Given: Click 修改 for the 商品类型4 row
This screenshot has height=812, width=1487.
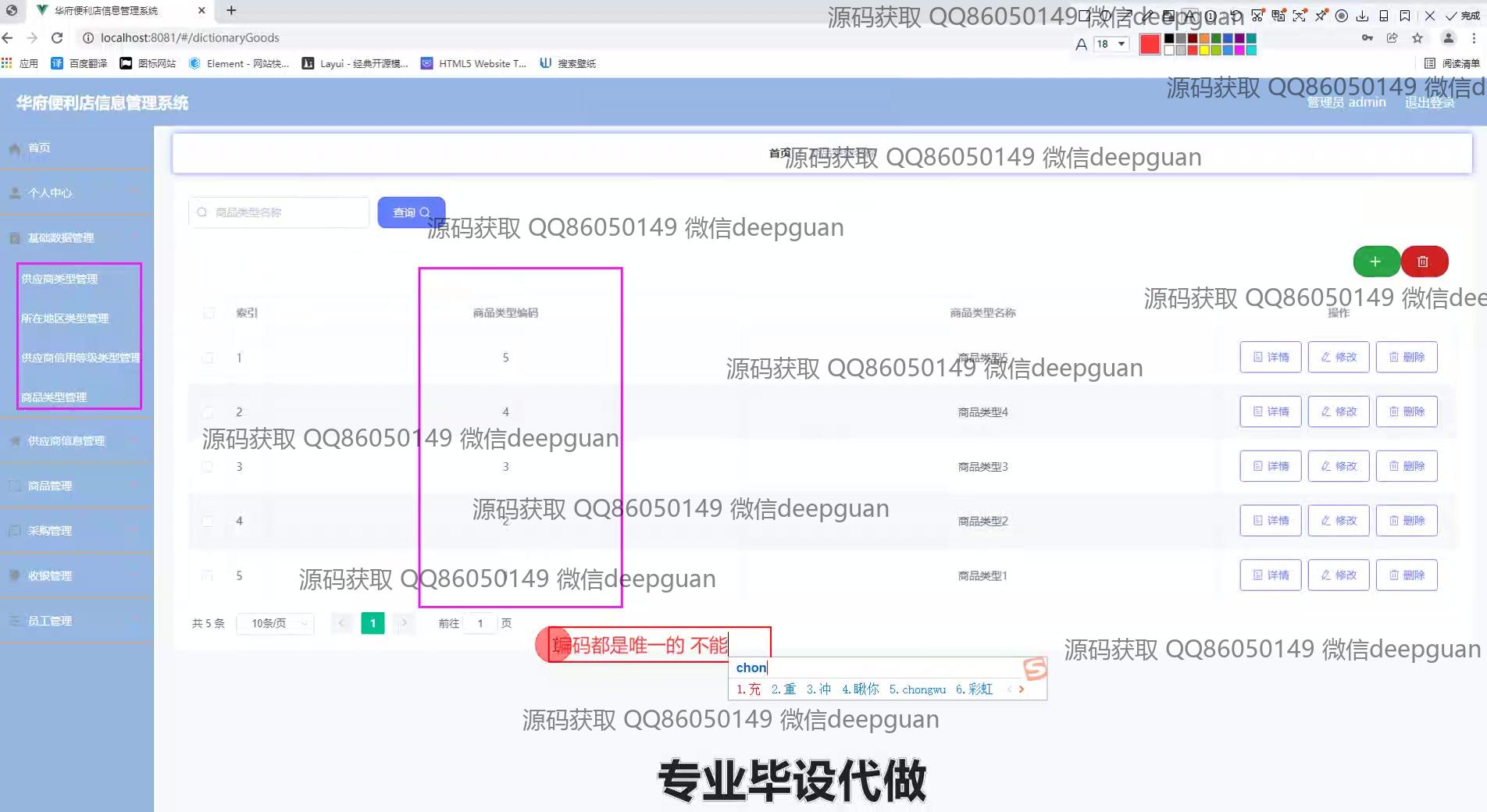Looking at the screenshot, I should tap(1338, 411).
